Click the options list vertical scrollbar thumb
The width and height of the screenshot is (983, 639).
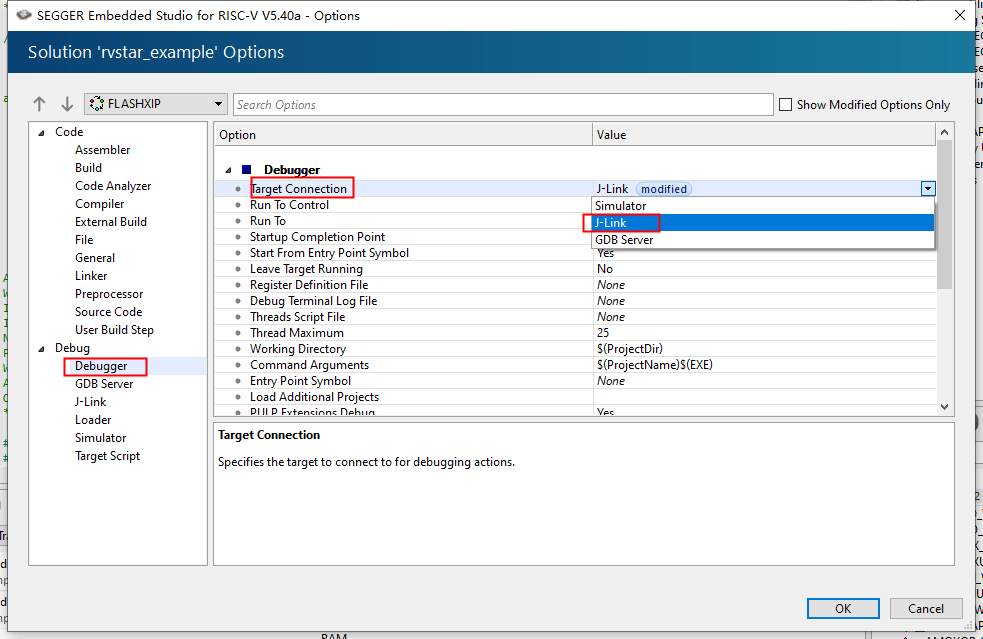944,214
